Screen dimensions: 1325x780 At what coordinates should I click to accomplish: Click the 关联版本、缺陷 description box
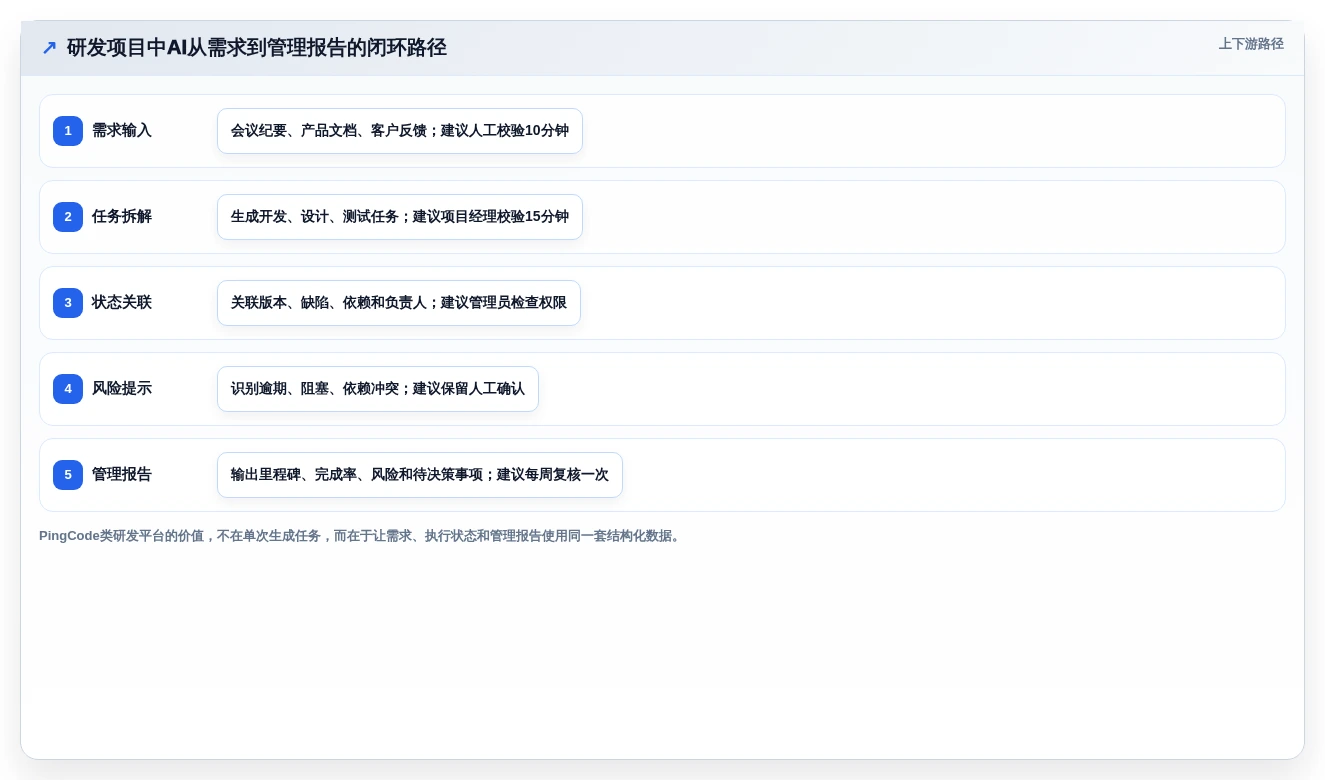click(x=399, y=303)
